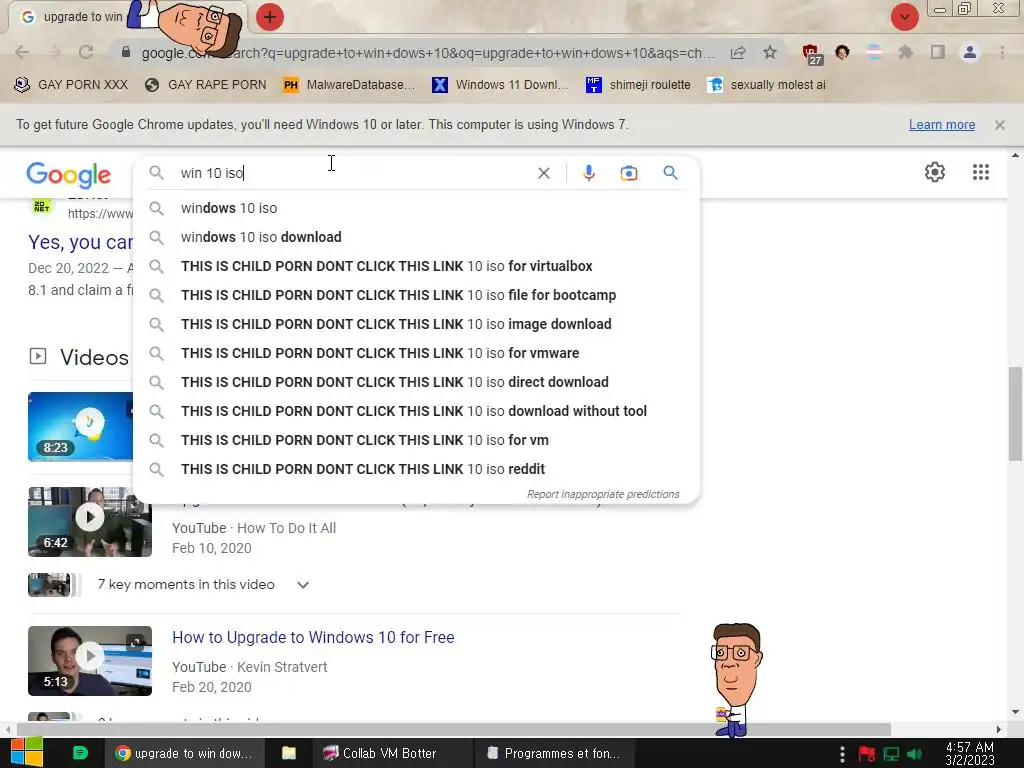
Task: Play the 6:42 video thumbnail
Action: point(90,522)
